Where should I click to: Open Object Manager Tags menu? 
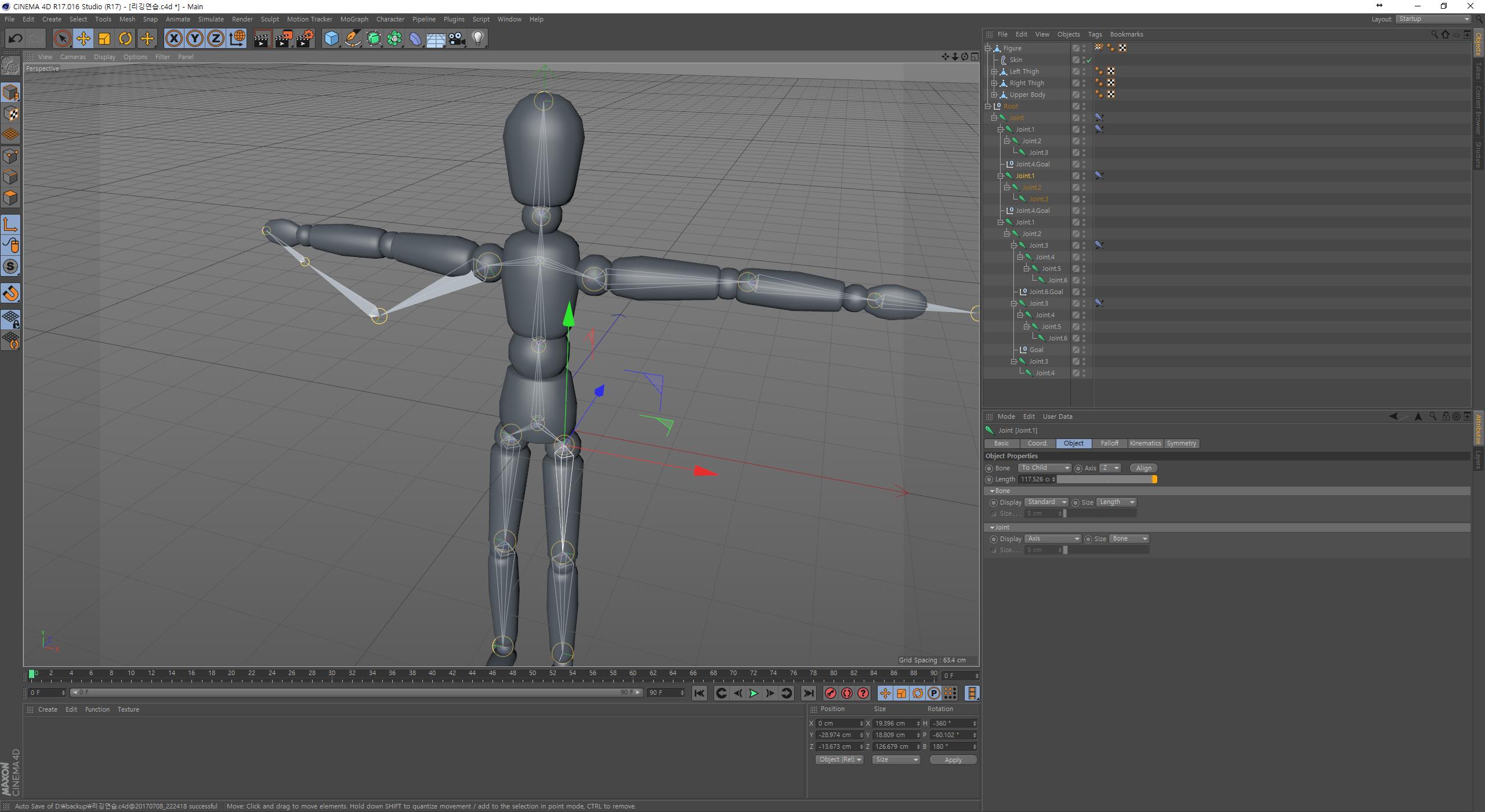click(1095, 34)
